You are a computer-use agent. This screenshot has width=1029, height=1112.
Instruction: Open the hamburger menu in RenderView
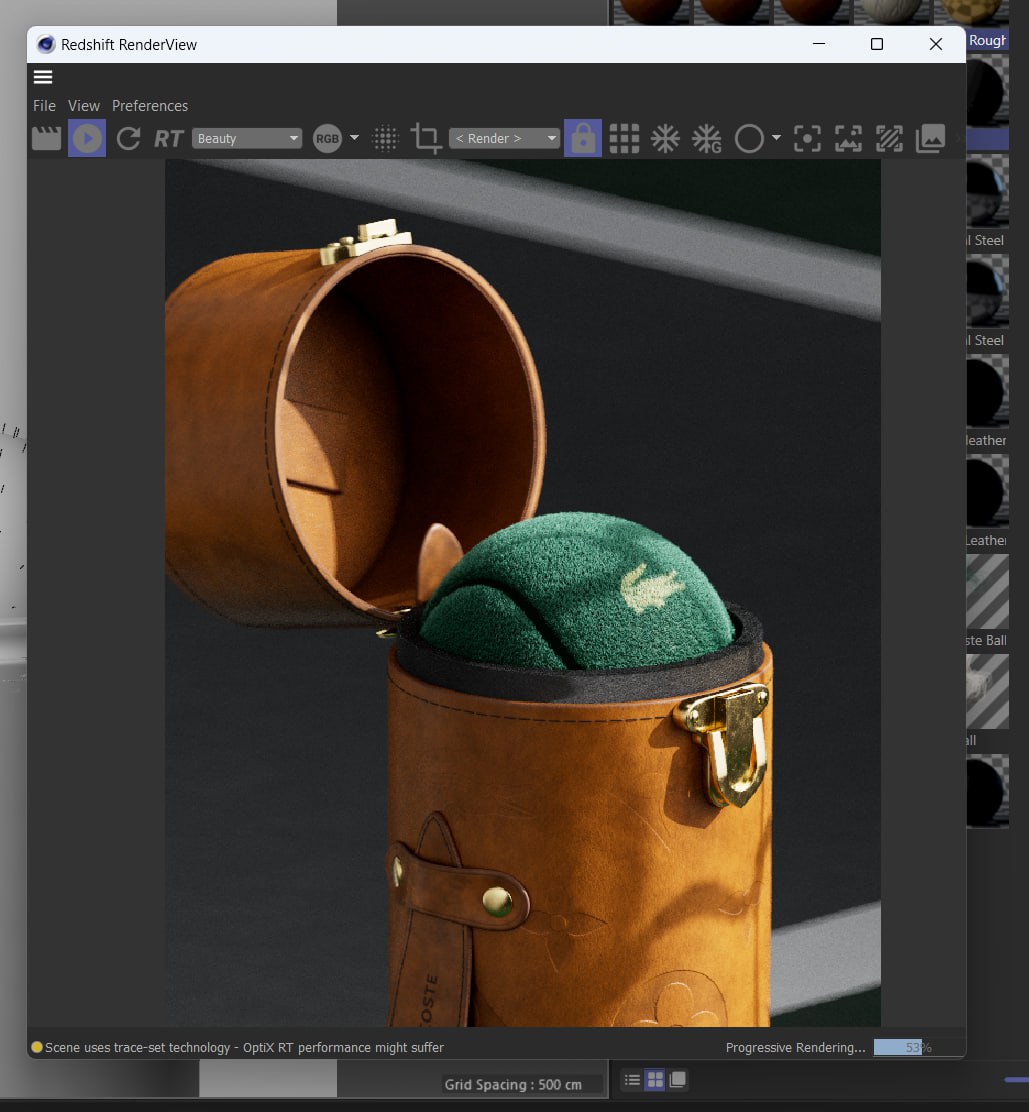tap(43, 77)
